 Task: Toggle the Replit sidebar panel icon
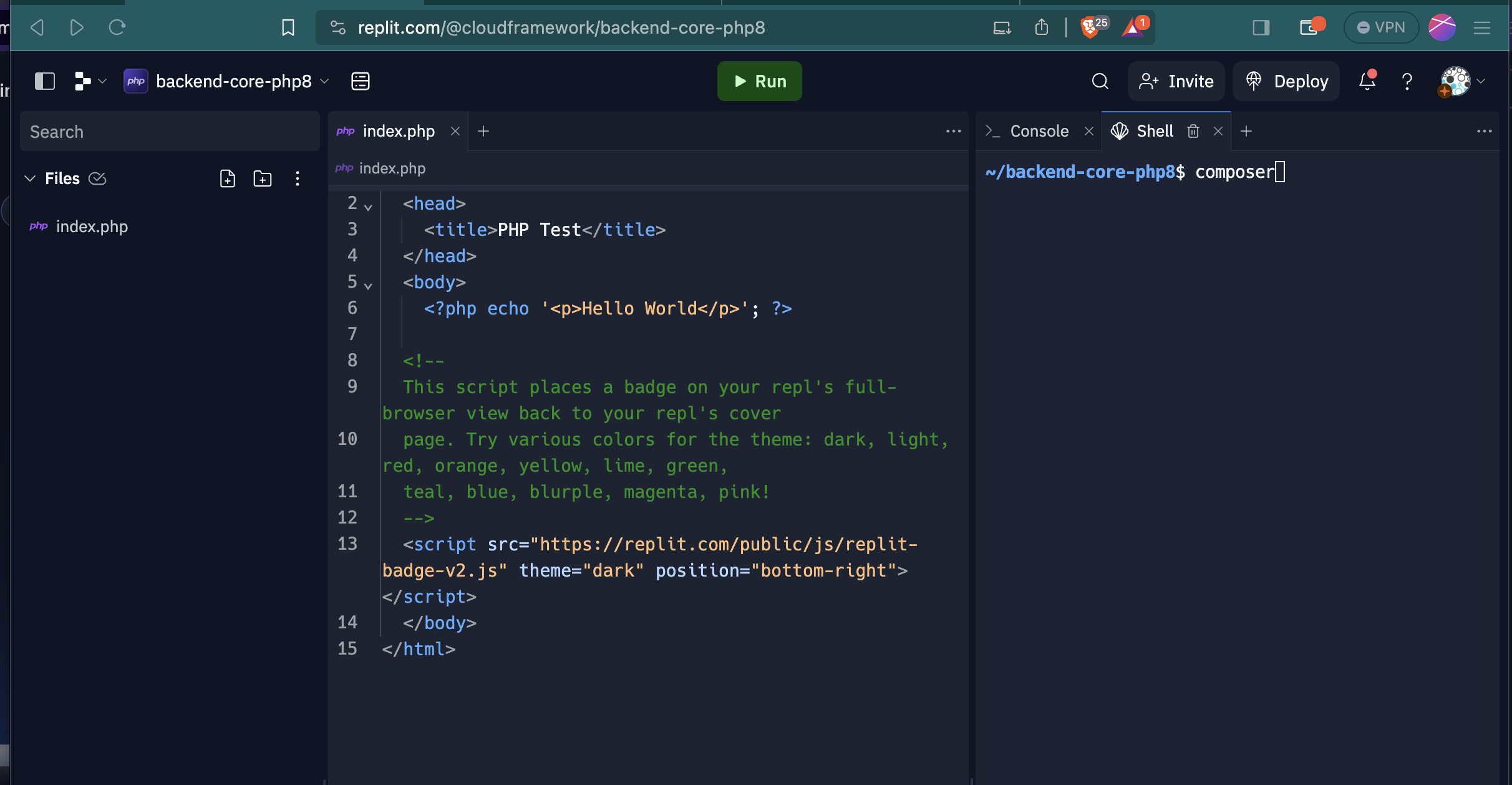44,81
